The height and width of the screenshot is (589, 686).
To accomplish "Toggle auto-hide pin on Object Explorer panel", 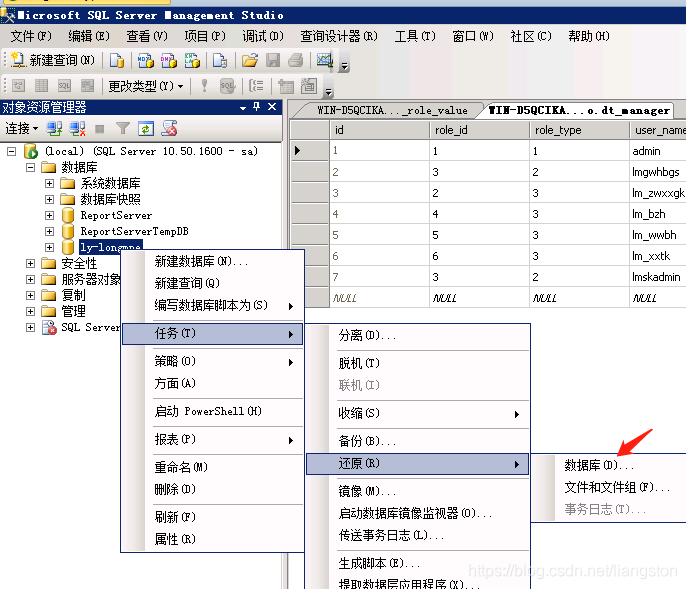I will (x=257, y=106).
